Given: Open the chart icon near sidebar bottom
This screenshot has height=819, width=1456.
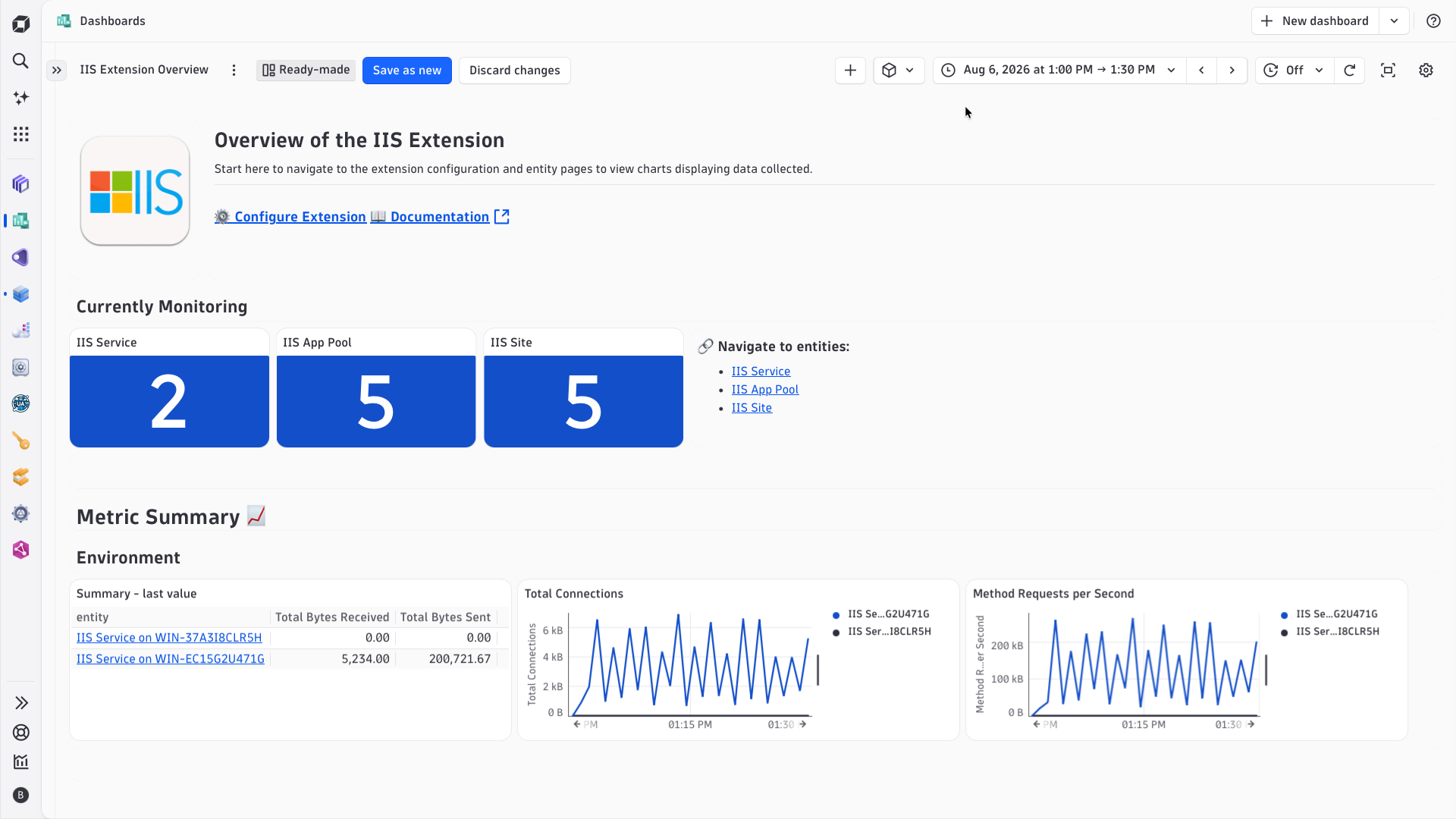Looking at the screenshot, I should (x=21, y=762).
